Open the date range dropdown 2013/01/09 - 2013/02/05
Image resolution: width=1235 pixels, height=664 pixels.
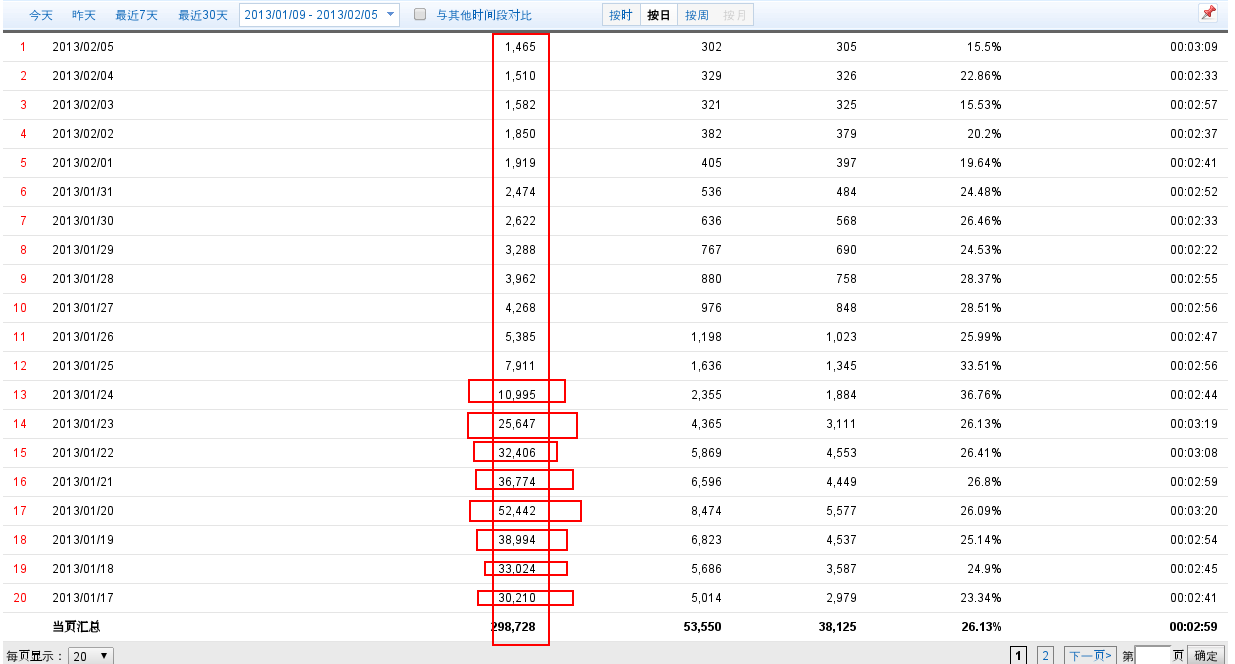click(x=319, y=15)
